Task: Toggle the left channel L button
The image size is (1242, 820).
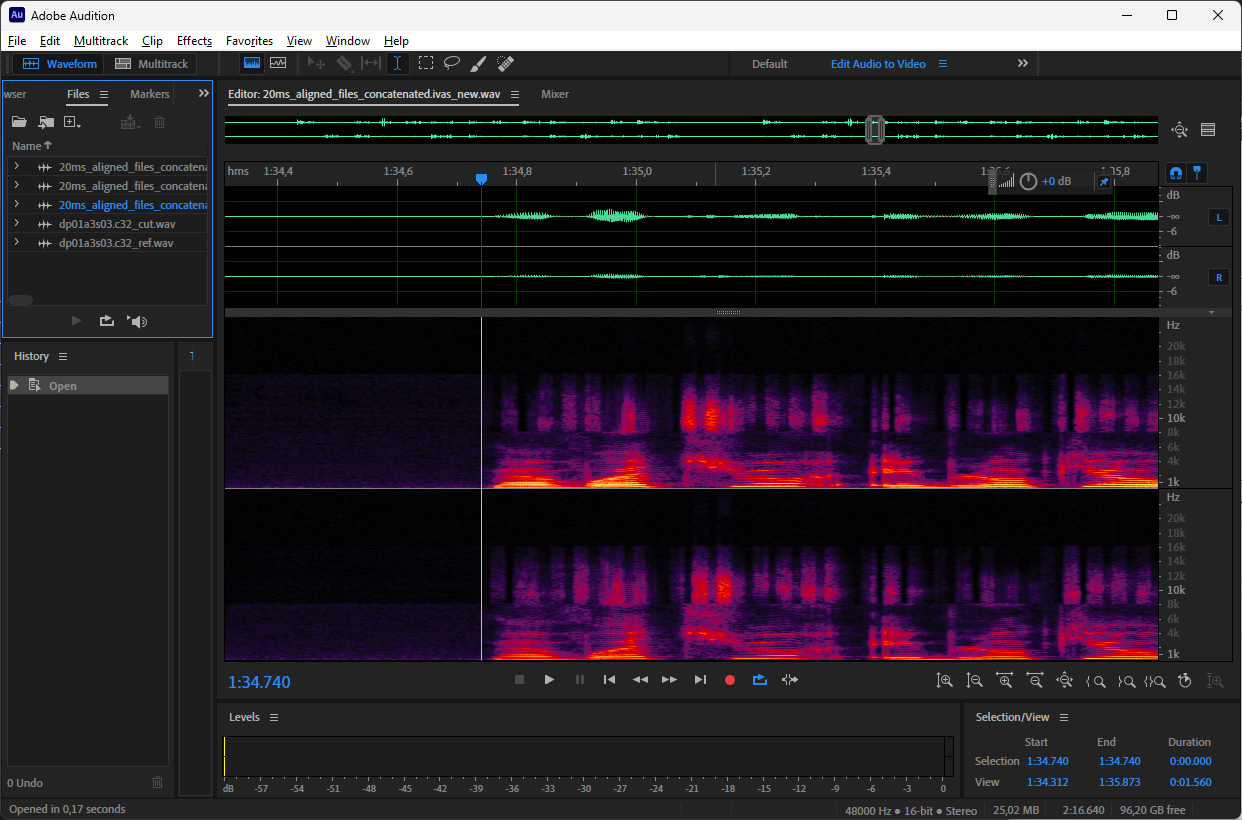Action: [1219, 217]
